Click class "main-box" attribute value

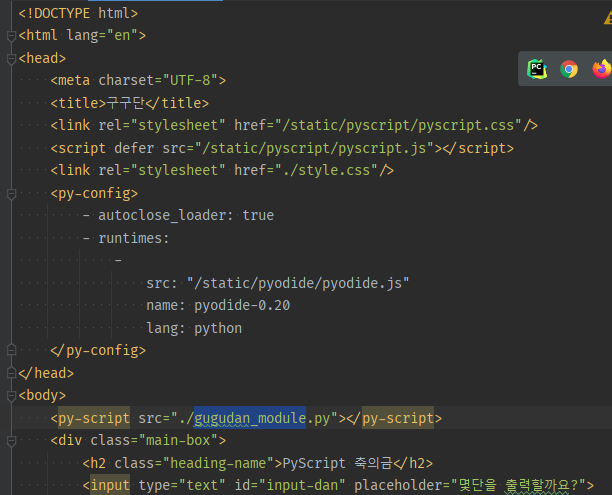[178, 441]
